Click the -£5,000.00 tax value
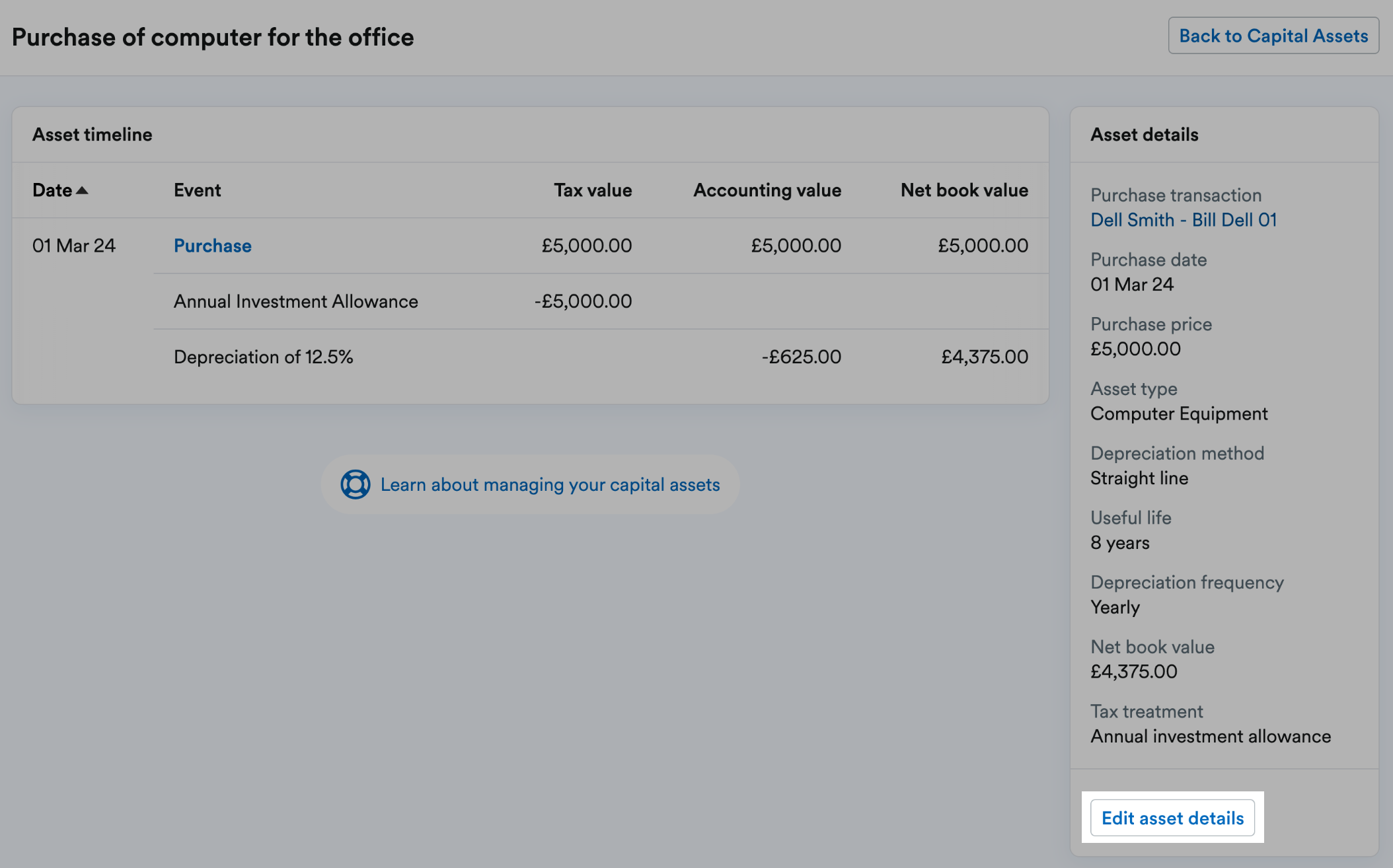Screen dimensions: 1393x868 click(x=583, y=301)
